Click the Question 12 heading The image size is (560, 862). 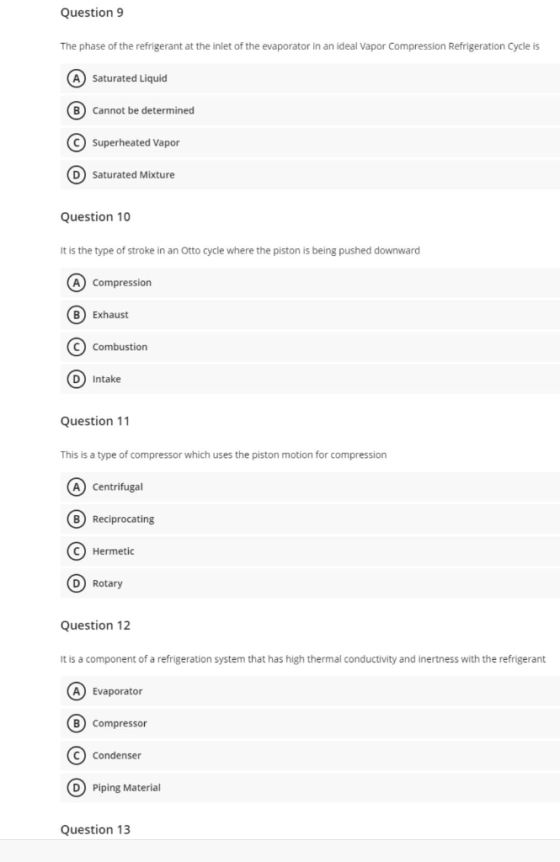(95, 626)
